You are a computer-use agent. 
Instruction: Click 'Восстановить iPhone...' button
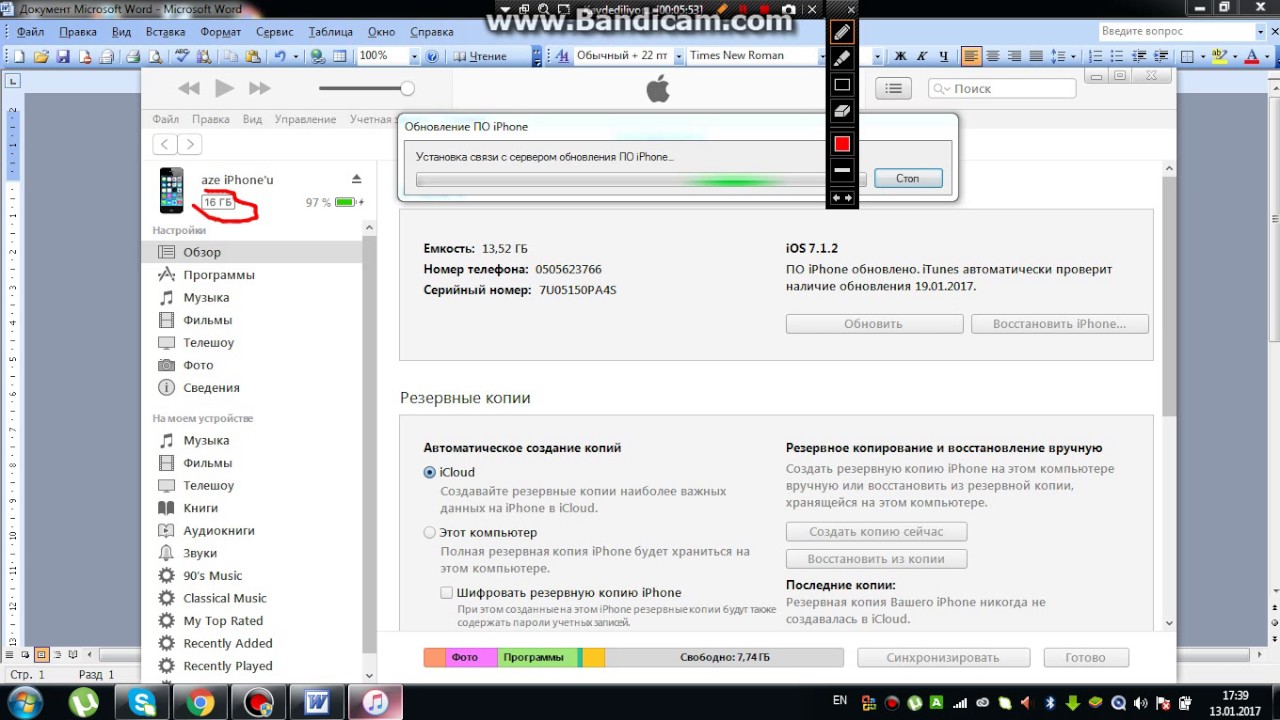point(1059,324)
